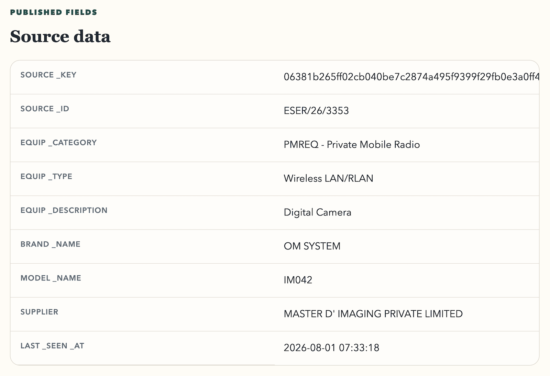
Task: Select the PUBLISHED FIELDS label
Action: pyautogui.click(x=54, y=12)
